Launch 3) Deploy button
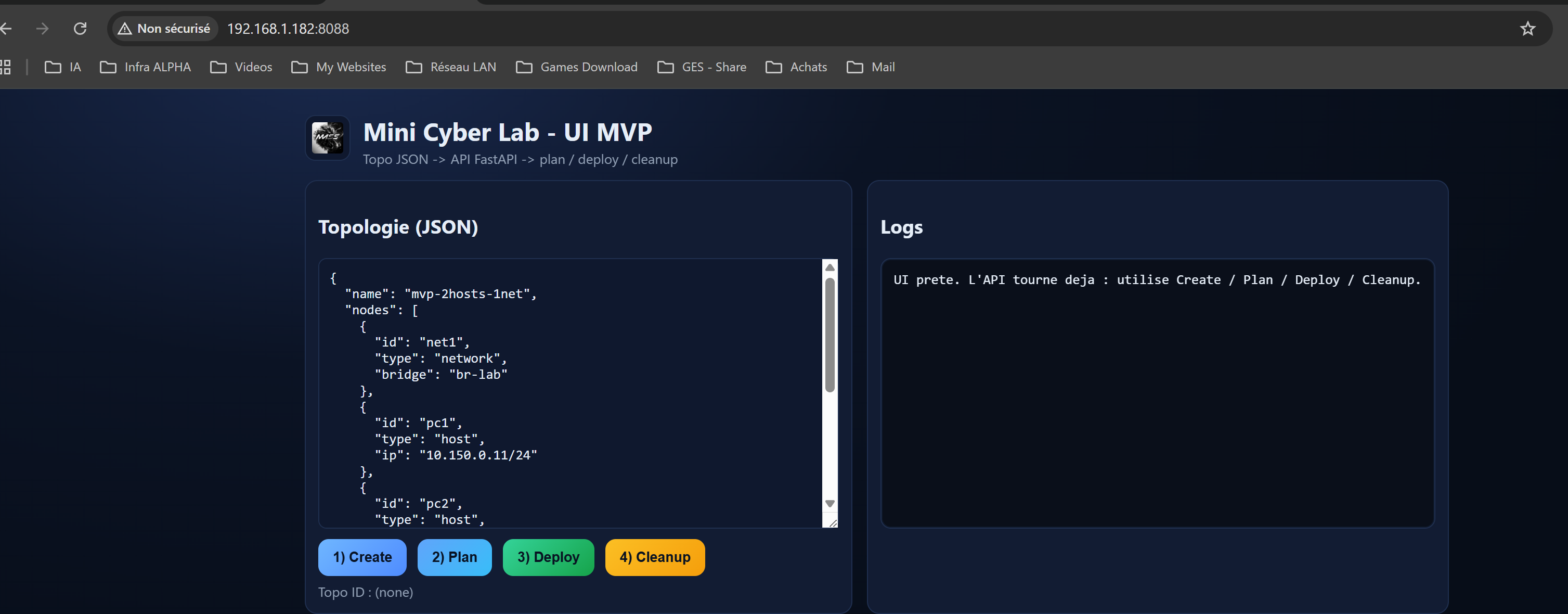 549,557
